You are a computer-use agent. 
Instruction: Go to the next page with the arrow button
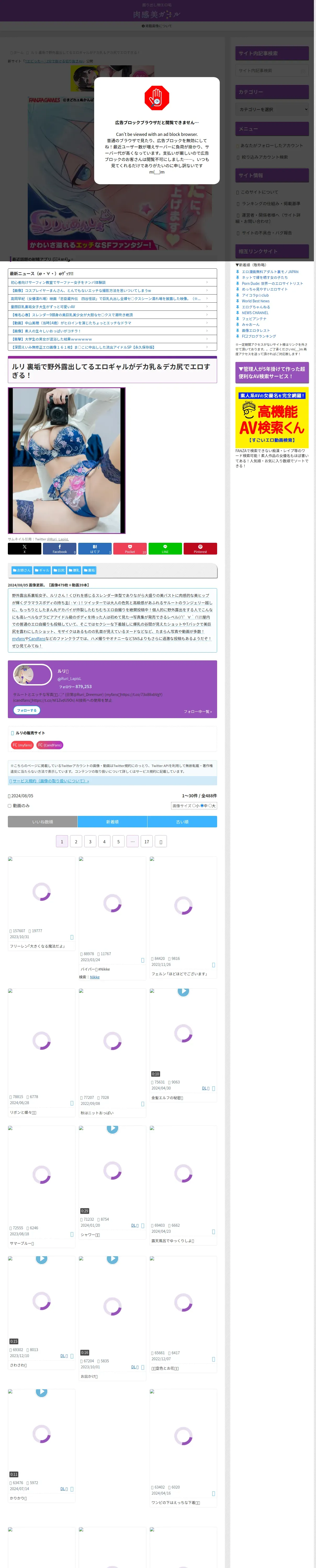point(161,841)
